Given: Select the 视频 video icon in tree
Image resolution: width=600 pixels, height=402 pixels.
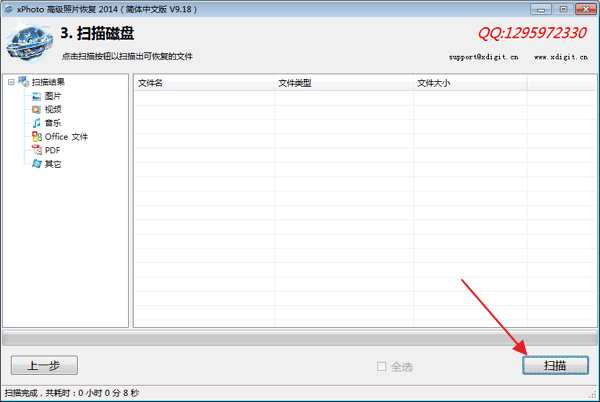Looking at the screenshot, I should coord(36,110).
